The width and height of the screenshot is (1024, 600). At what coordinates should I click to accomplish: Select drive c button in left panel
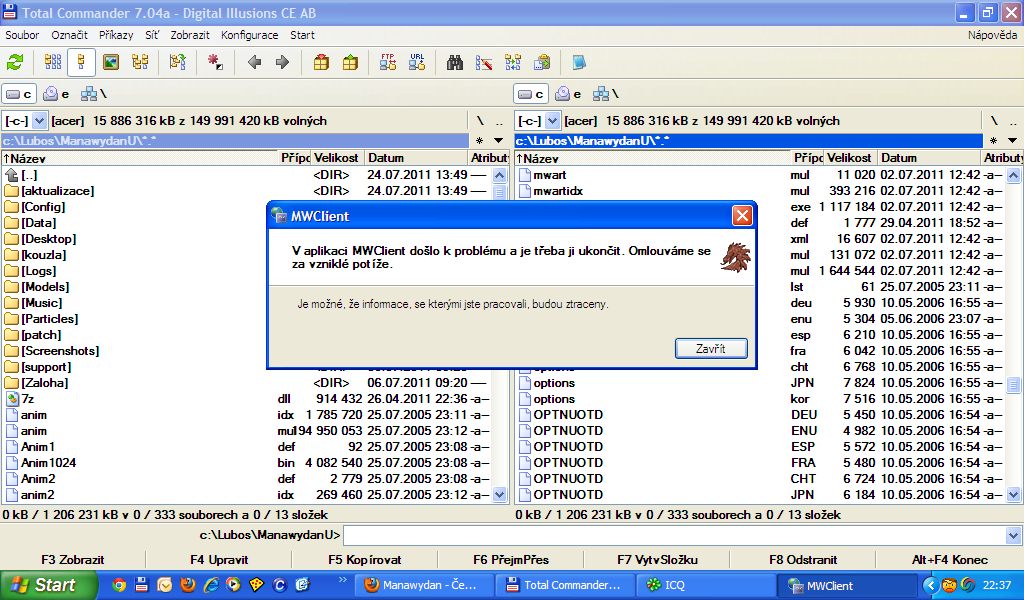tap(19, 95)
